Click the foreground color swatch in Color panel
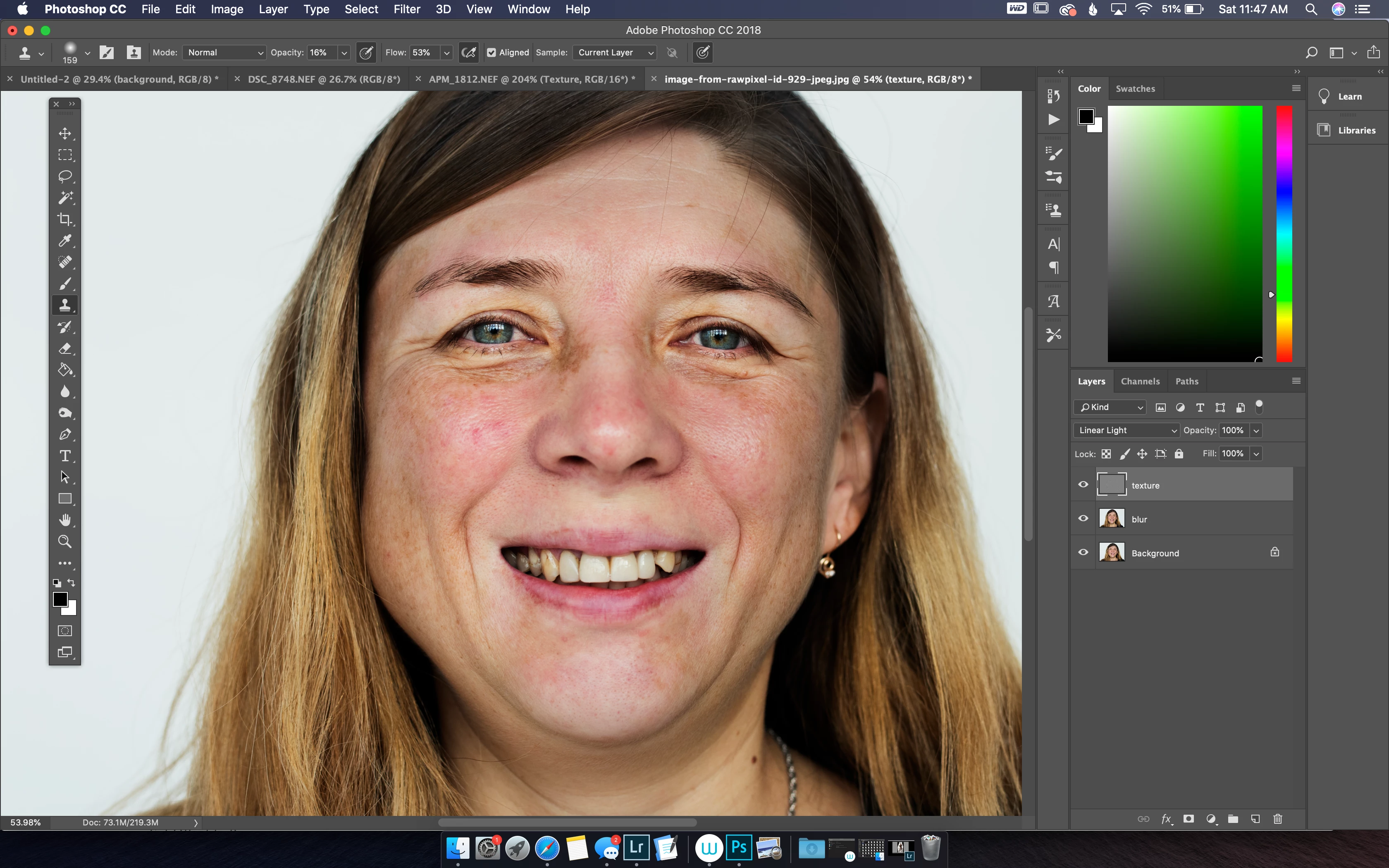Viewport: 1389px width, 868px height. click(1086, 117)
